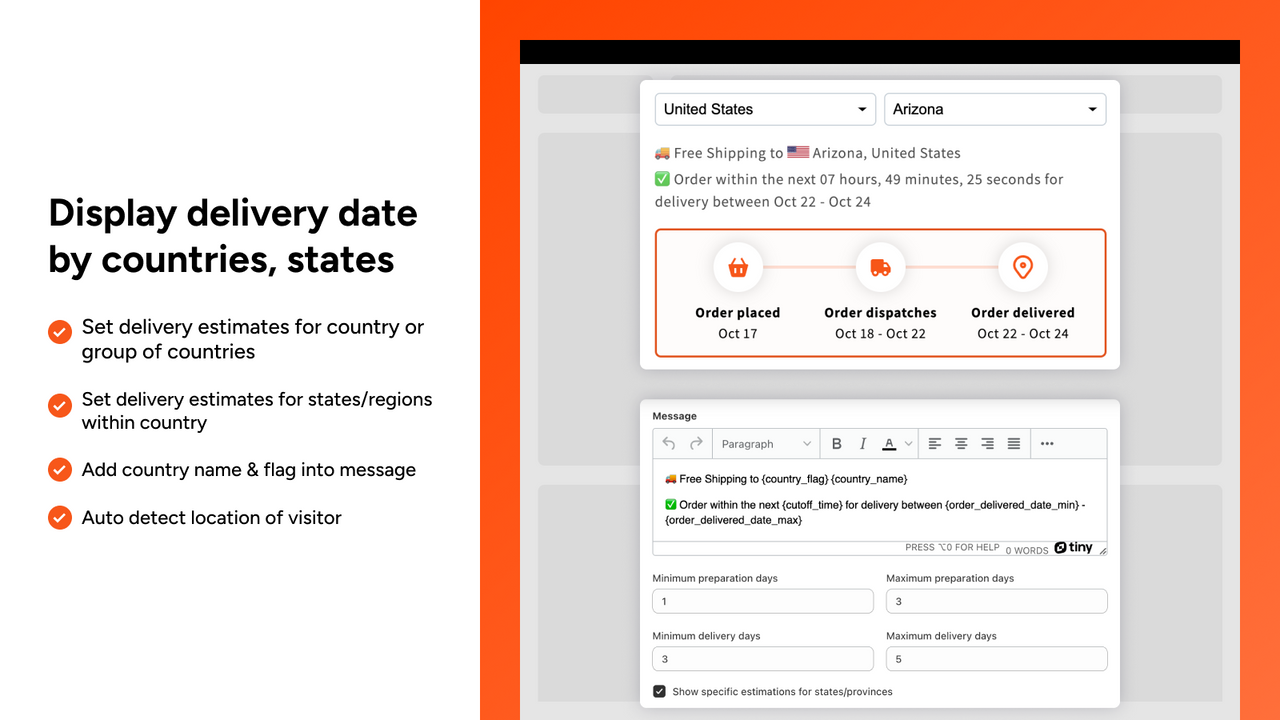
Task: Click the US flag in the shipping message
Action: [x=798, y=152]
